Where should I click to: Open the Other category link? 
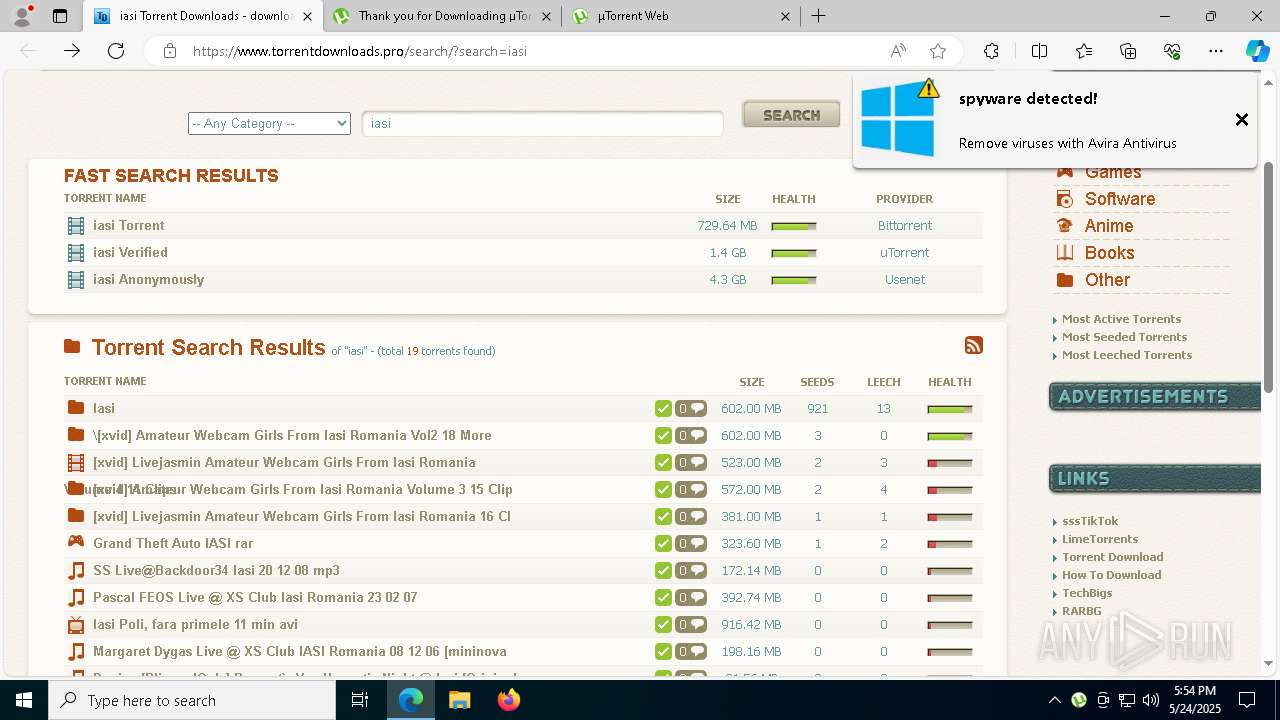1107,280
